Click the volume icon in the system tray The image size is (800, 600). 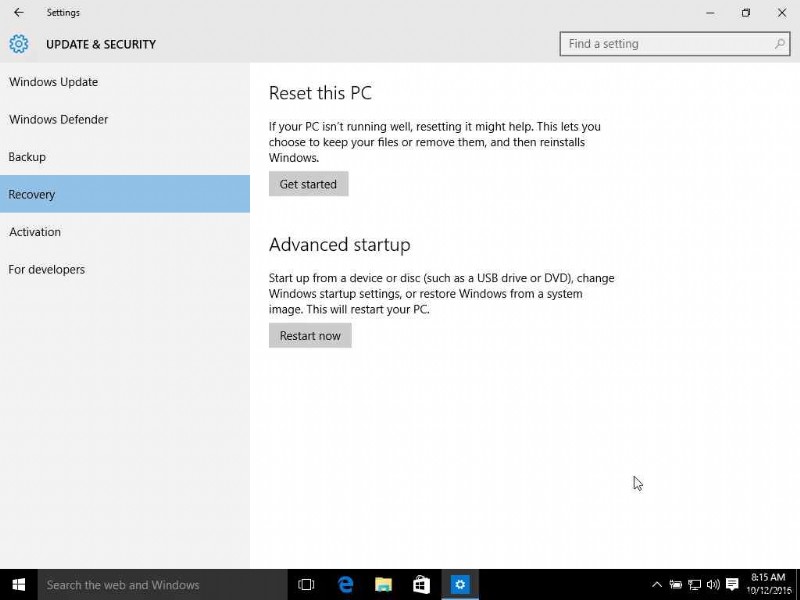[x=713, y=585]
